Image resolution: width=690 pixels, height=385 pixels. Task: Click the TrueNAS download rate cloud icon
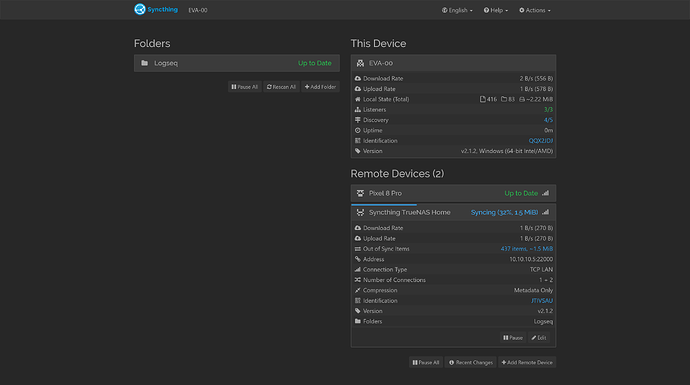(358, 228)
